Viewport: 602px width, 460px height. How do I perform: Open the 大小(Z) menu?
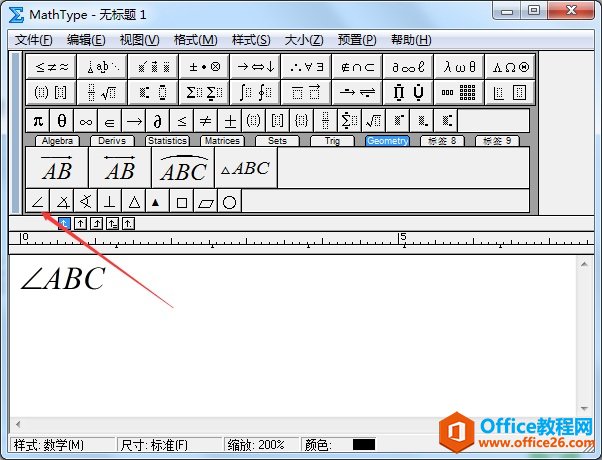[304, 40]
